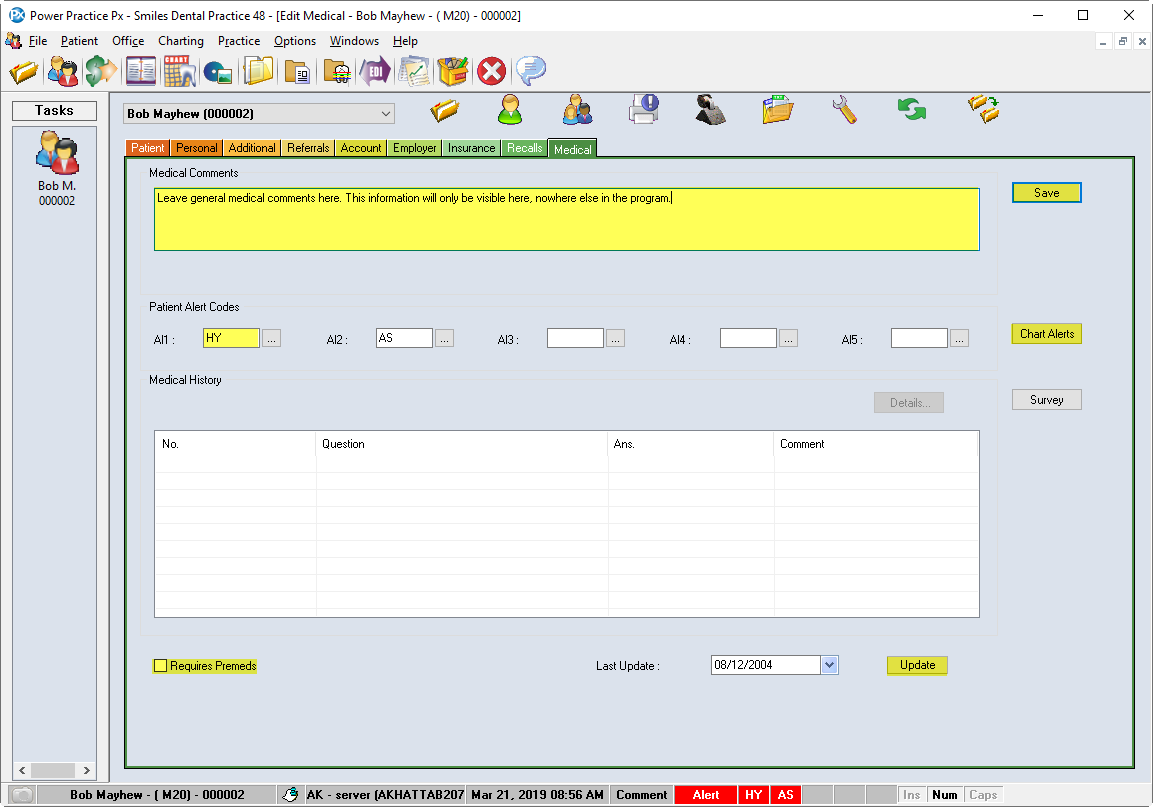
Task: Switch to the Insurance tab
Action: point(471,148)
